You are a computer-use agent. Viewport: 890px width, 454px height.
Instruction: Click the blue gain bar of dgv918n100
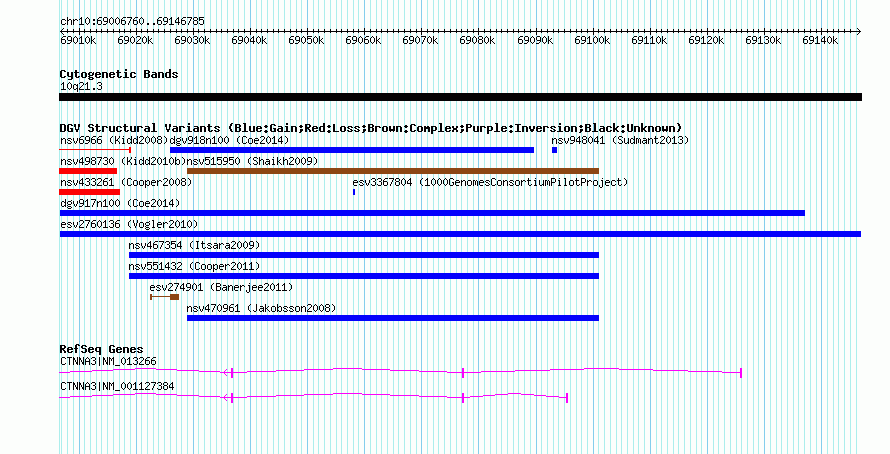click(352, 150)
